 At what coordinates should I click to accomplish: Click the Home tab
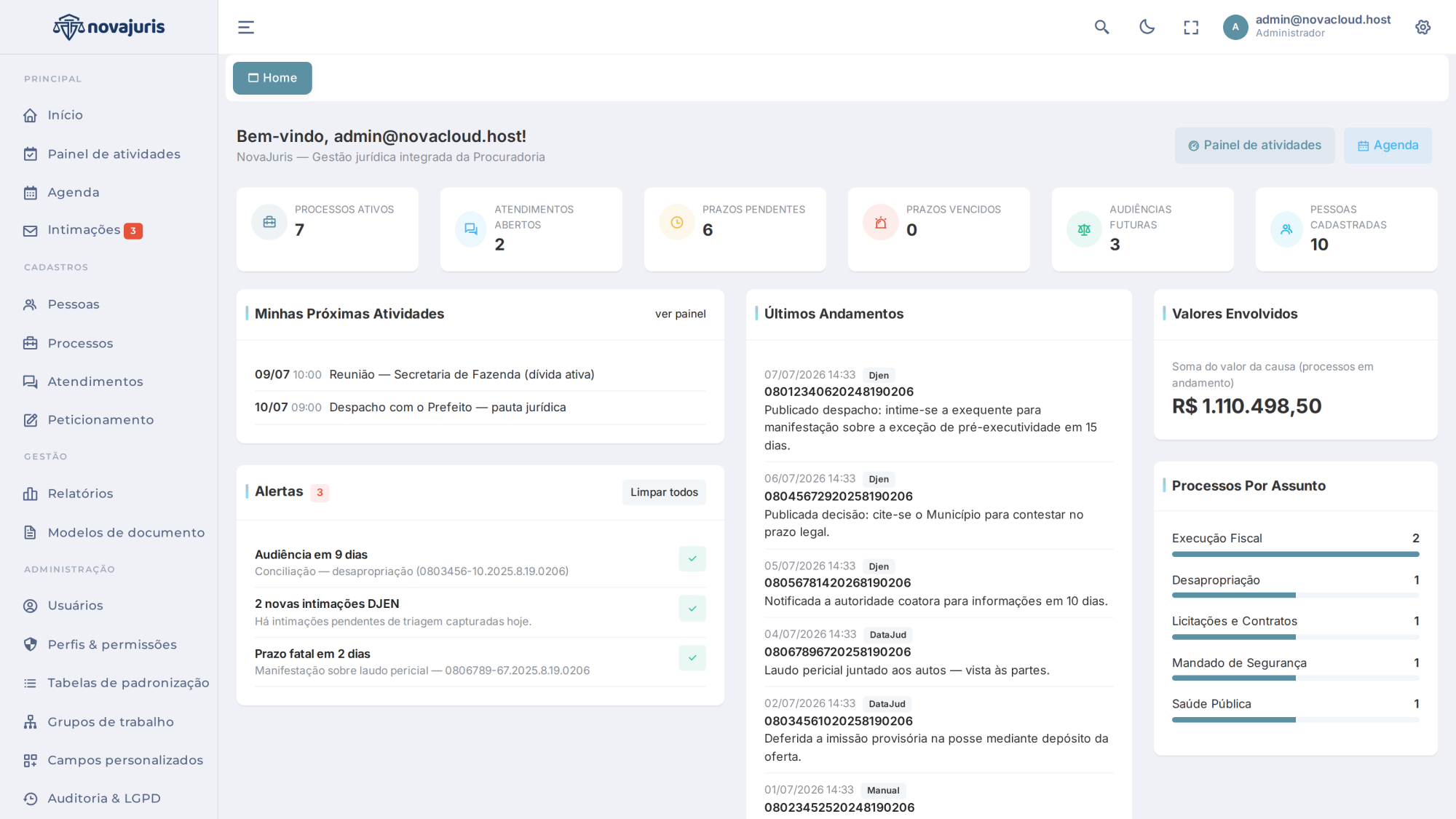pyautogui.click(x=272, y=78)
